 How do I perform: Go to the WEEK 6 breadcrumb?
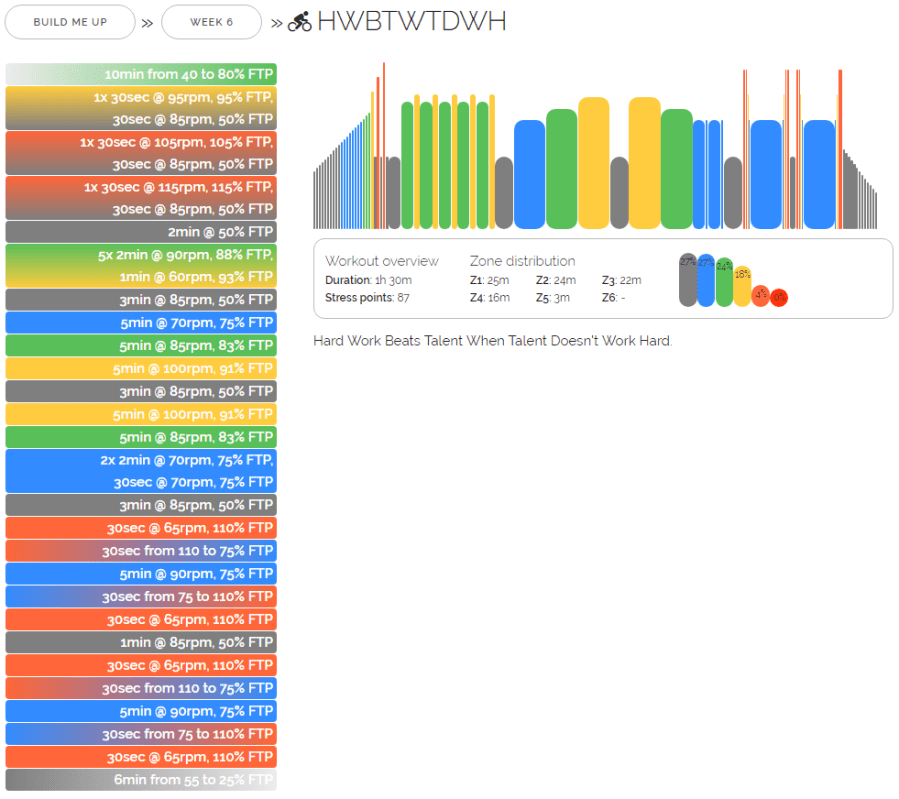tap(211, 22)
